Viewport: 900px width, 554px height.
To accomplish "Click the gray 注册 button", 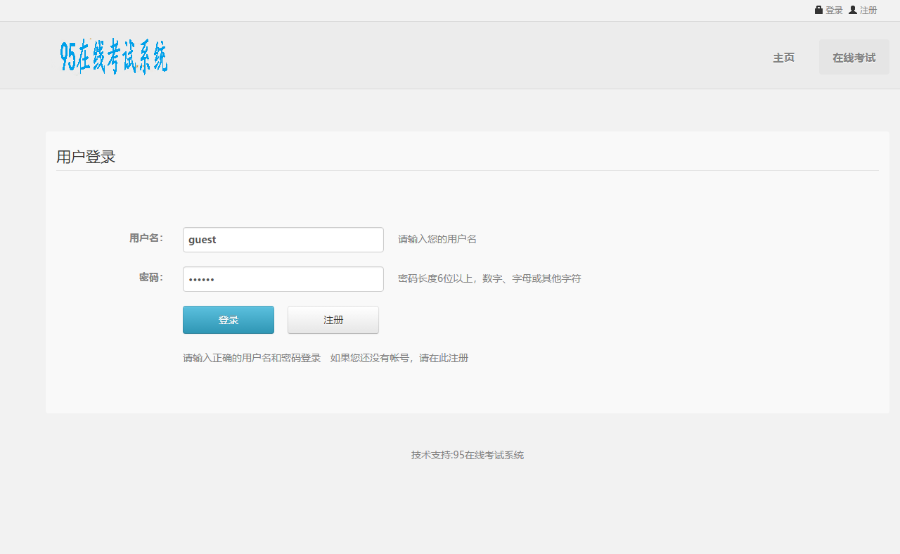I will (x=333, y=320).
